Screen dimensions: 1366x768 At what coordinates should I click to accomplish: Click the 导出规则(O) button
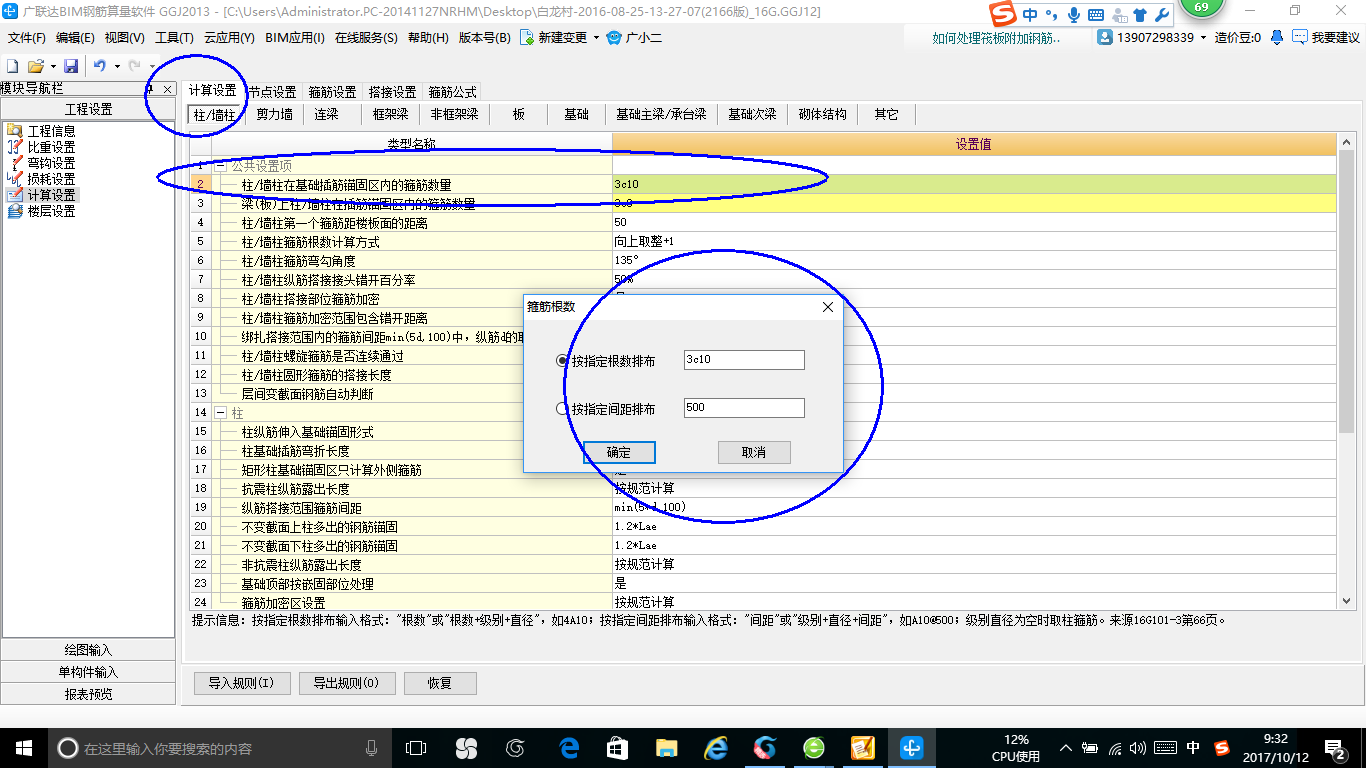(x=346, y=683)
